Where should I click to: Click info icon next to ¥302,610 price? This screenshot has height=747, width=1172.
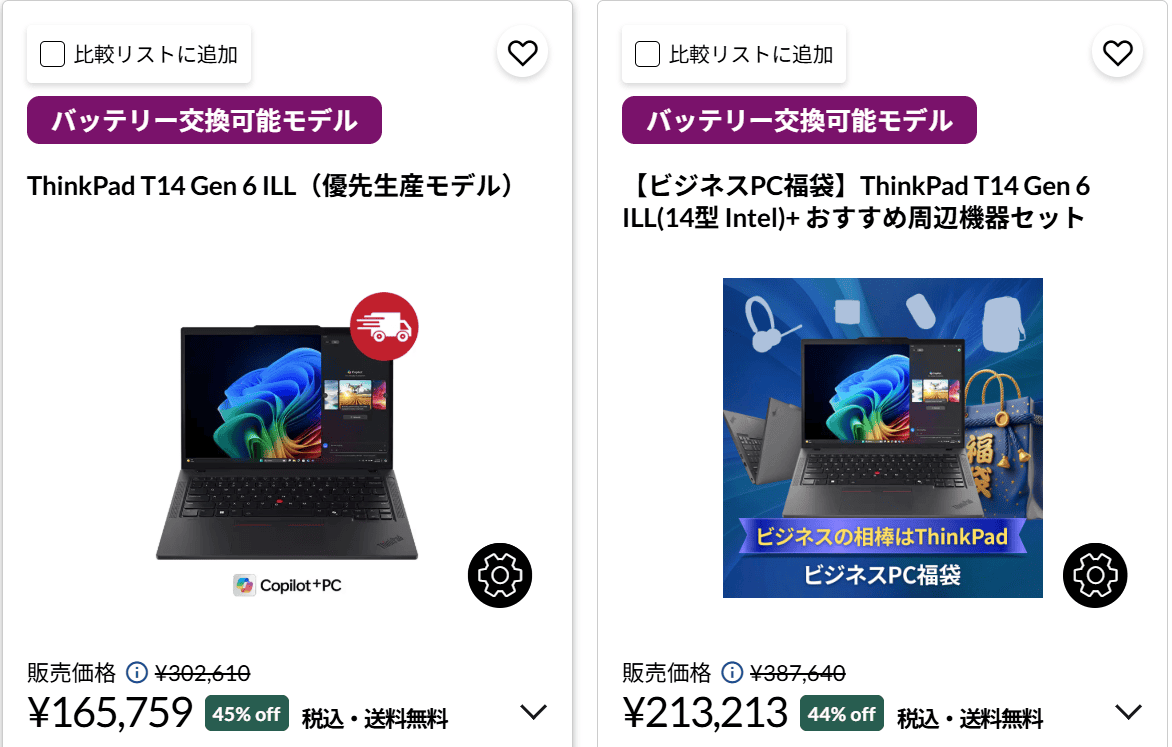coord(137,672)
